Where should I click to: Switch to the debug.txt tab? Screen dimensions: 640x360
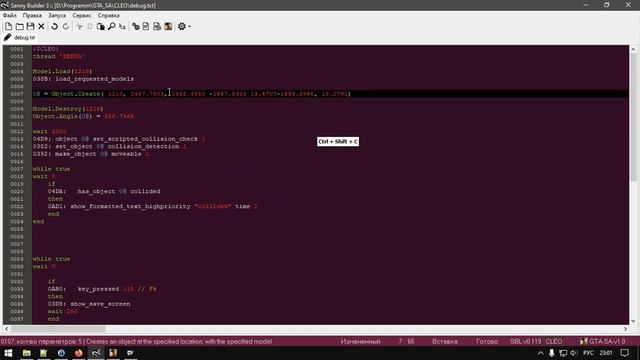point(20,38)
